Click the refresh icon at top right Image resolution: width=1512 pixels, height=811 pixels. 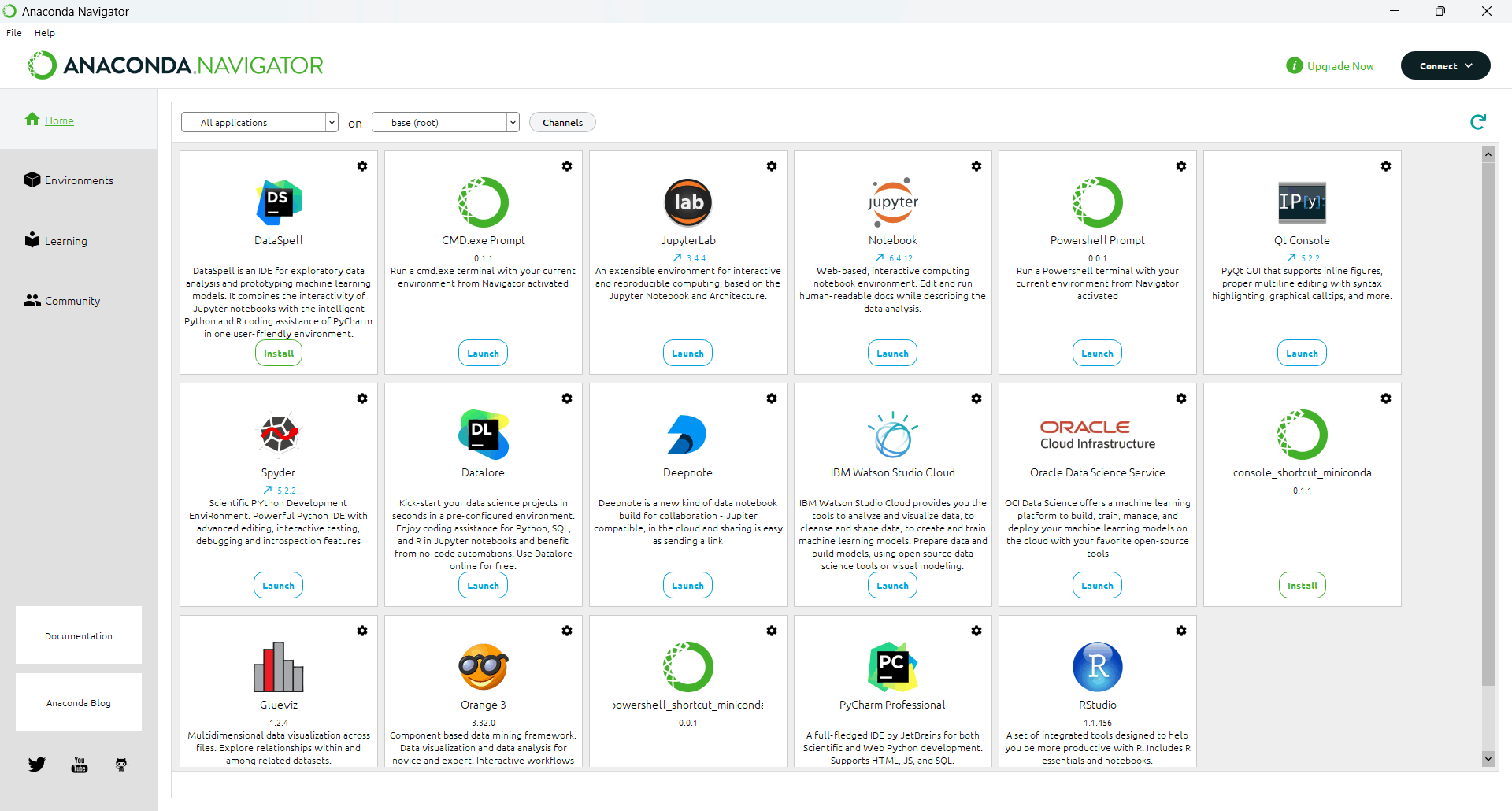[x=1478, y=122]
